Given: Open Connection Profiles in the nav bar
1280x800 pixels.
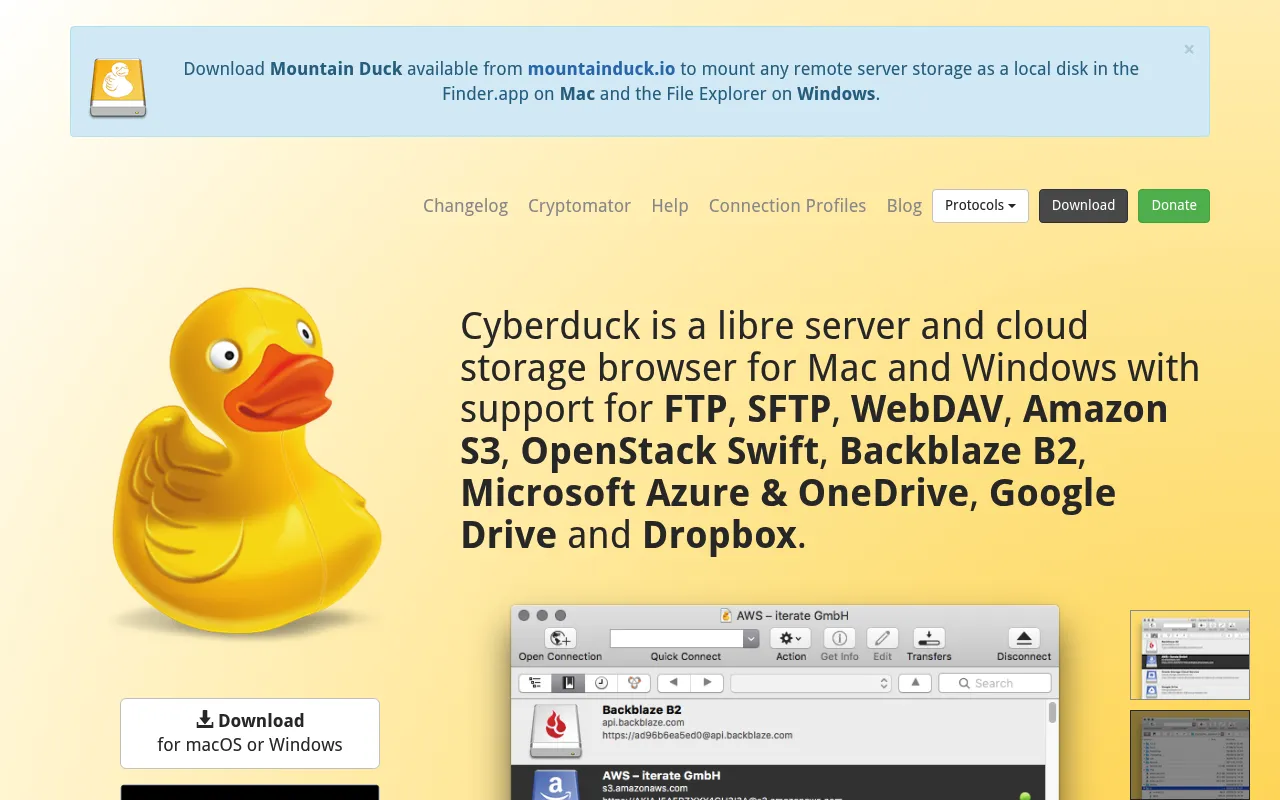Looking at the screenshot, I should coord(787,205).
